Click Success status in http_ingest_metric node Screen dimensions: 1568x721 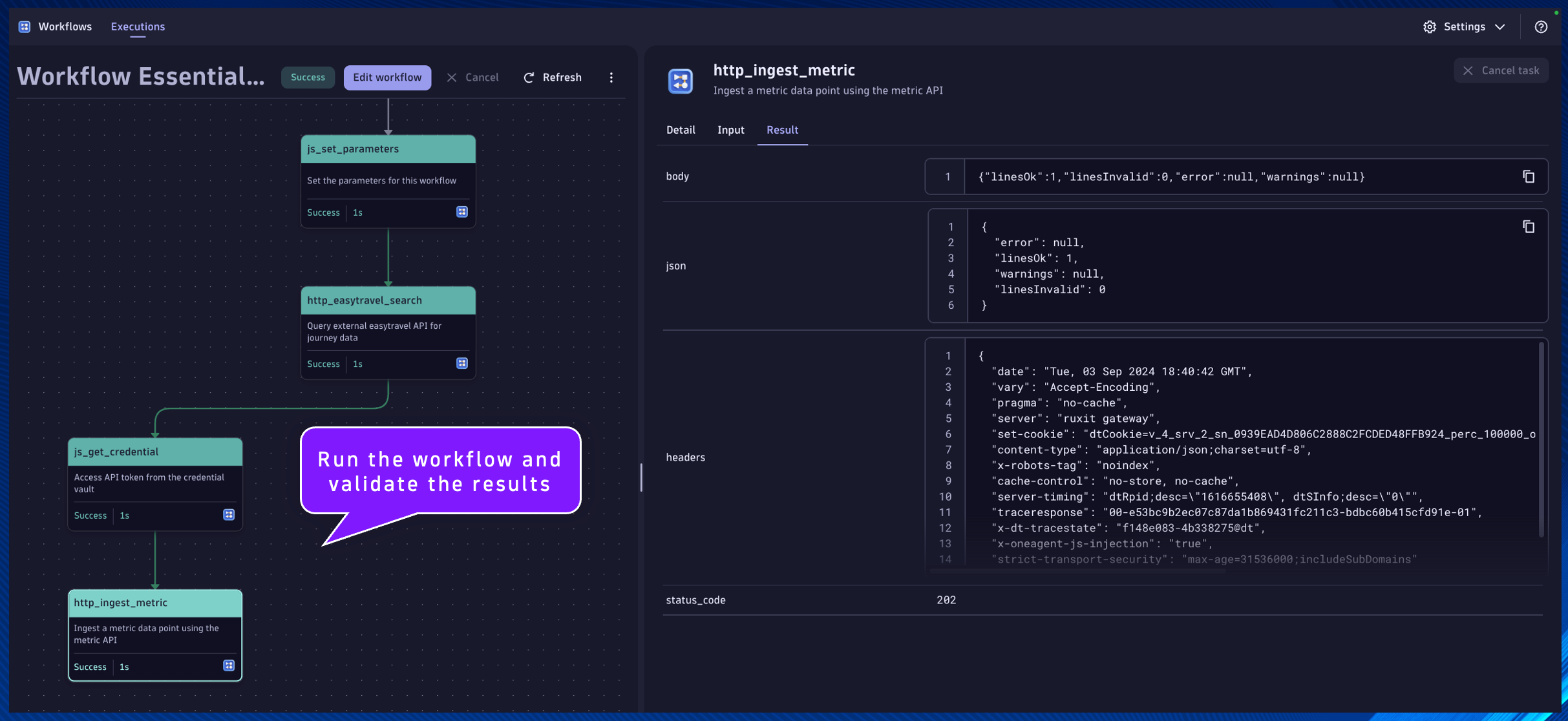click(x=90, y=667)
